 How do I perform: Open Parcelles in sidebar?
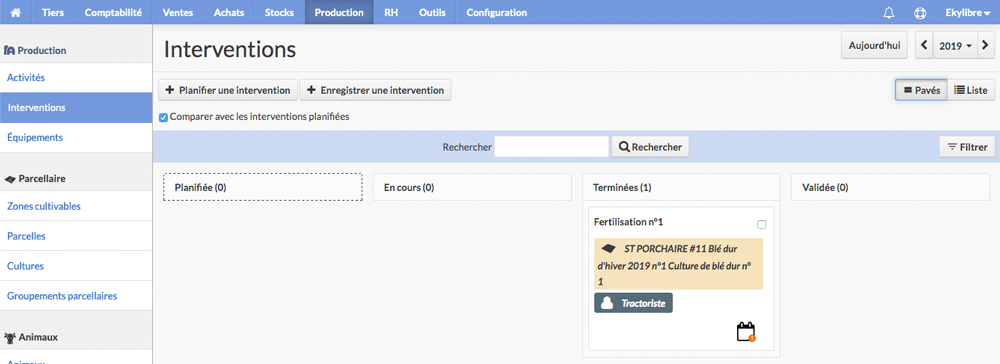click(x=76, y=236)
